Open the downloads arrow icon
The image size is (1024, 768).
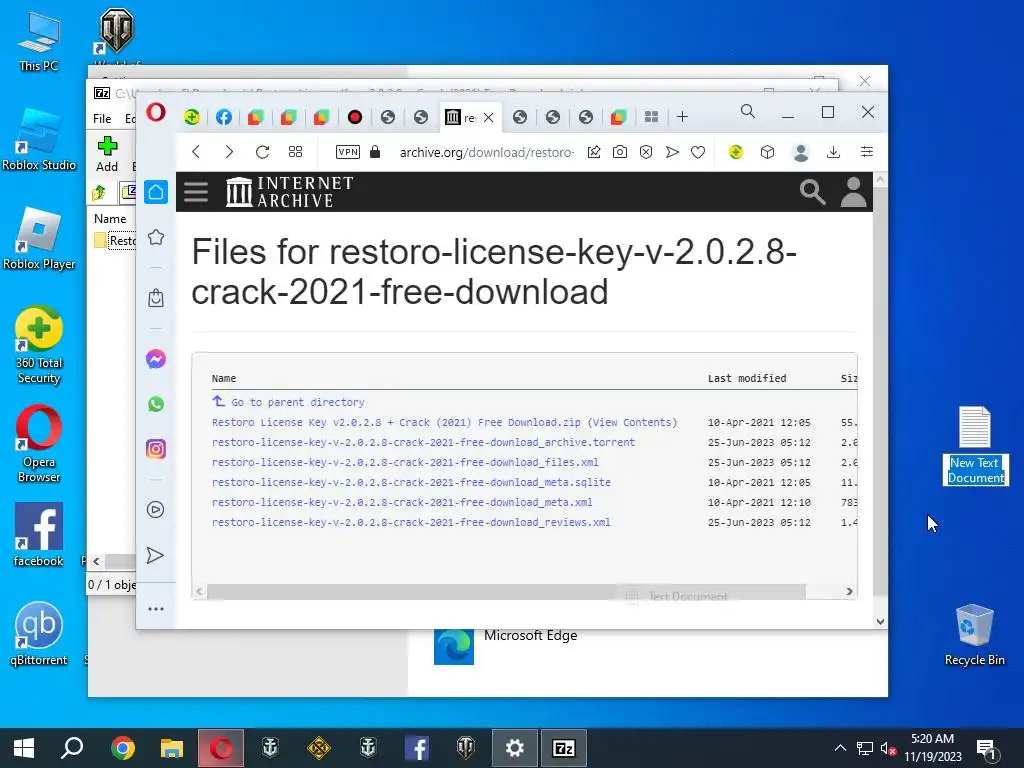(x=833, y=152)
